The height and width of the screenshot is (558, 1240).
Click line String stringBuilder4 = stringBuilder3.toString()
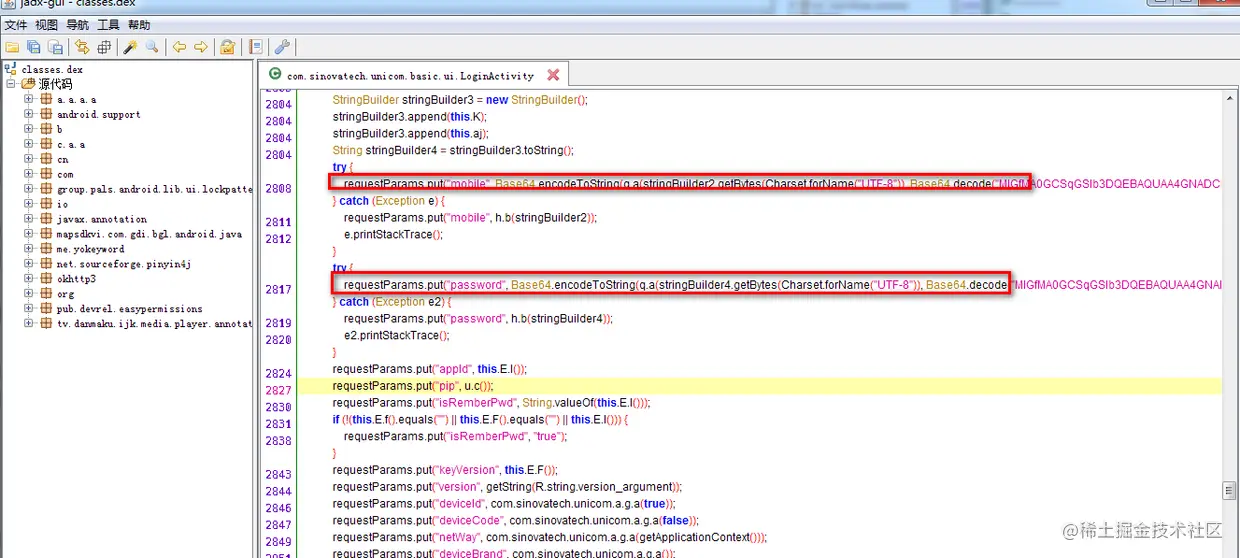(x=453, y=151)
